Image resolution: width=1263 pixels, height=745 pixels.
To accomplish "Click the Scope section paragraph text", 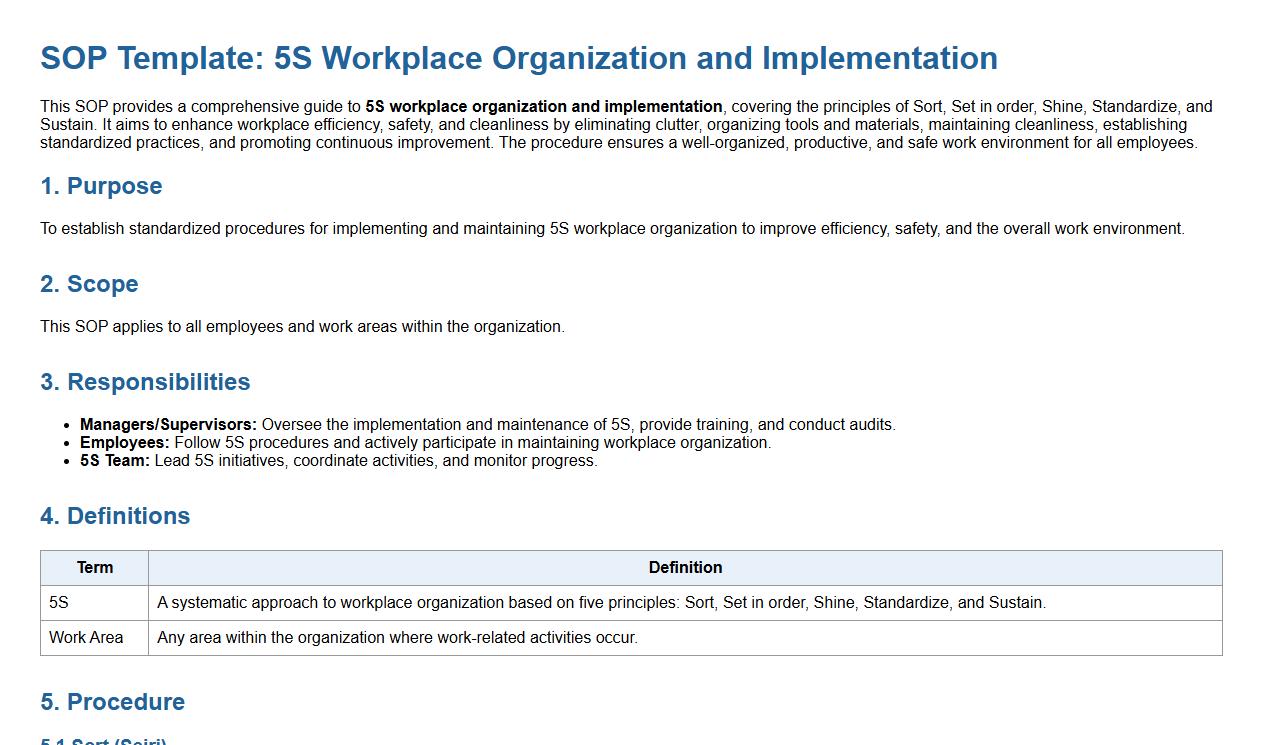I will [x=302, y=327].
